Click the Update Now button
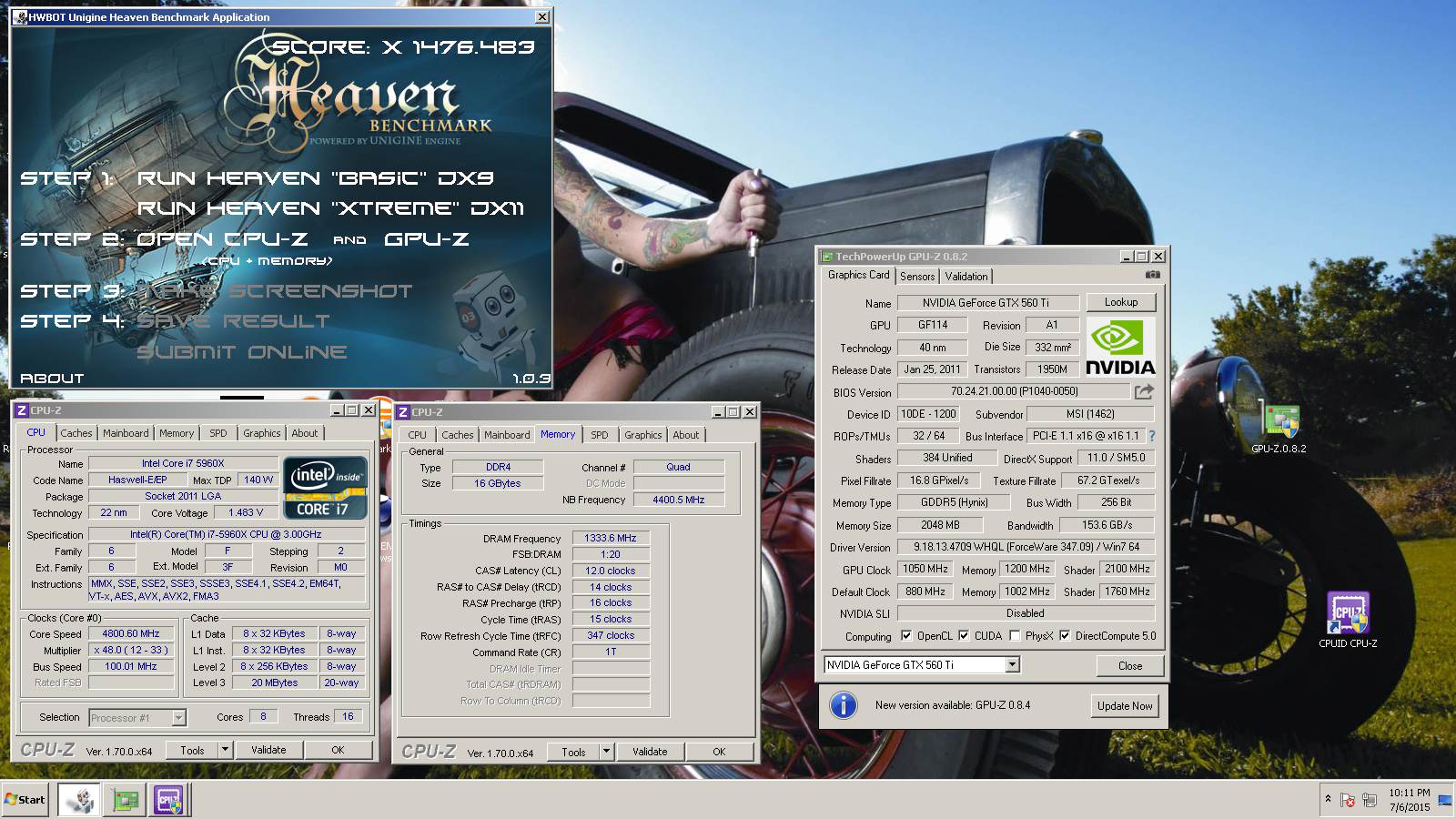Image resolution: width=1456 pixels, height=819 pixels. (x=1125, y=706)
